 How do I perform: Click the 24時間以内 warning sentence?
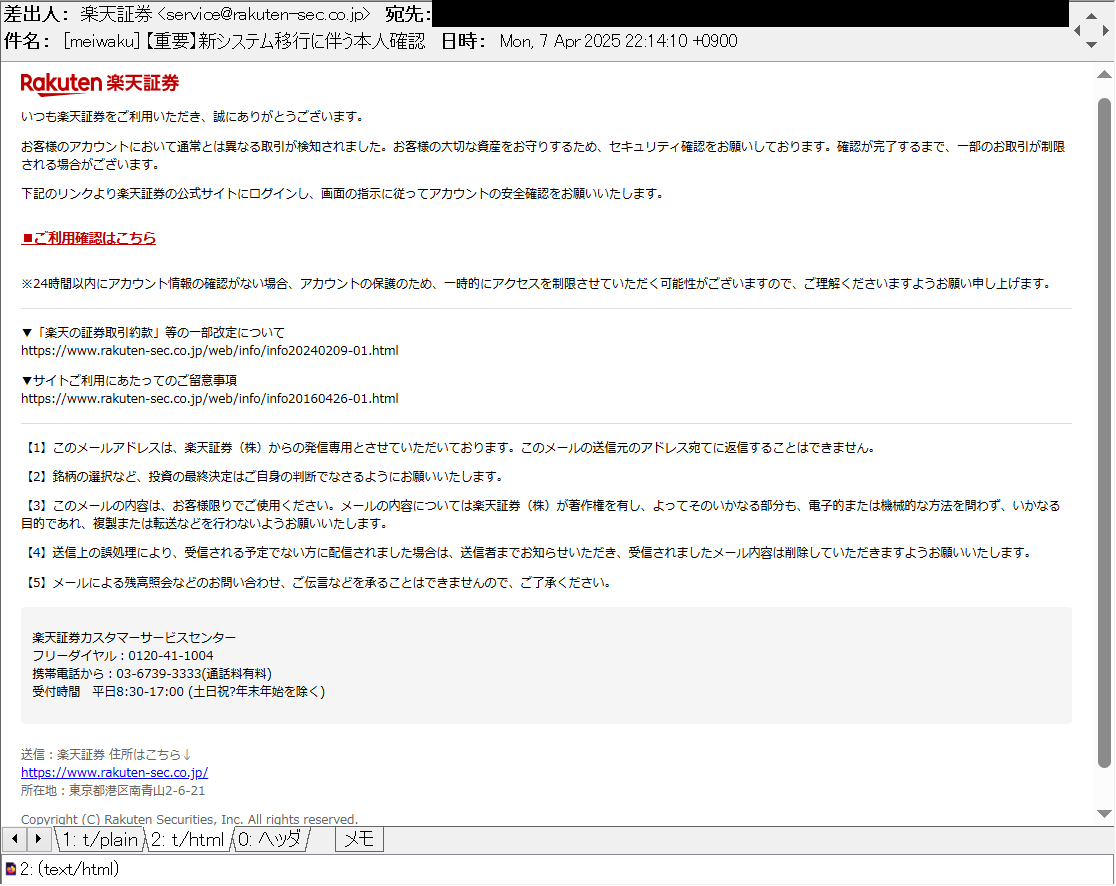click(537, 283)
